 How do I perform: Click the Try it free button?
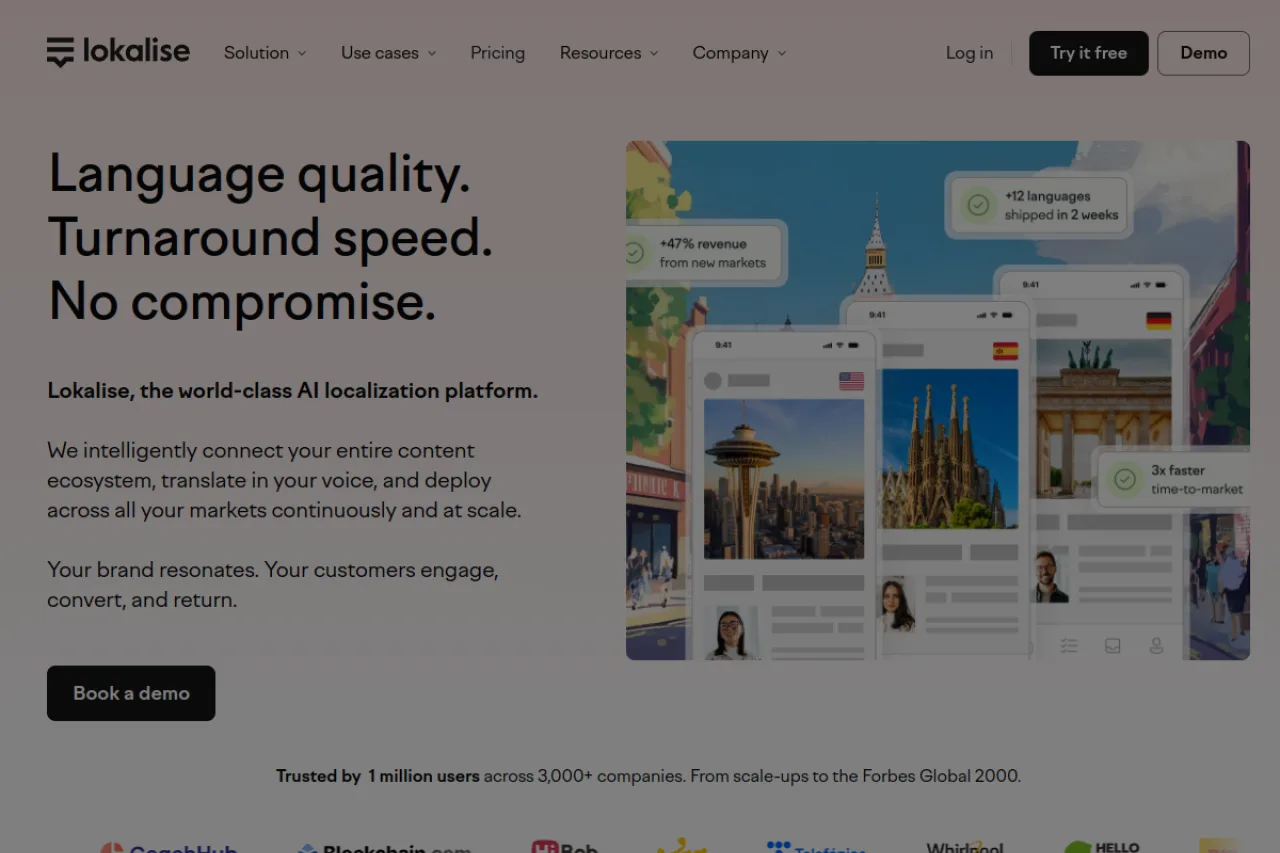tap(1089, 53)
